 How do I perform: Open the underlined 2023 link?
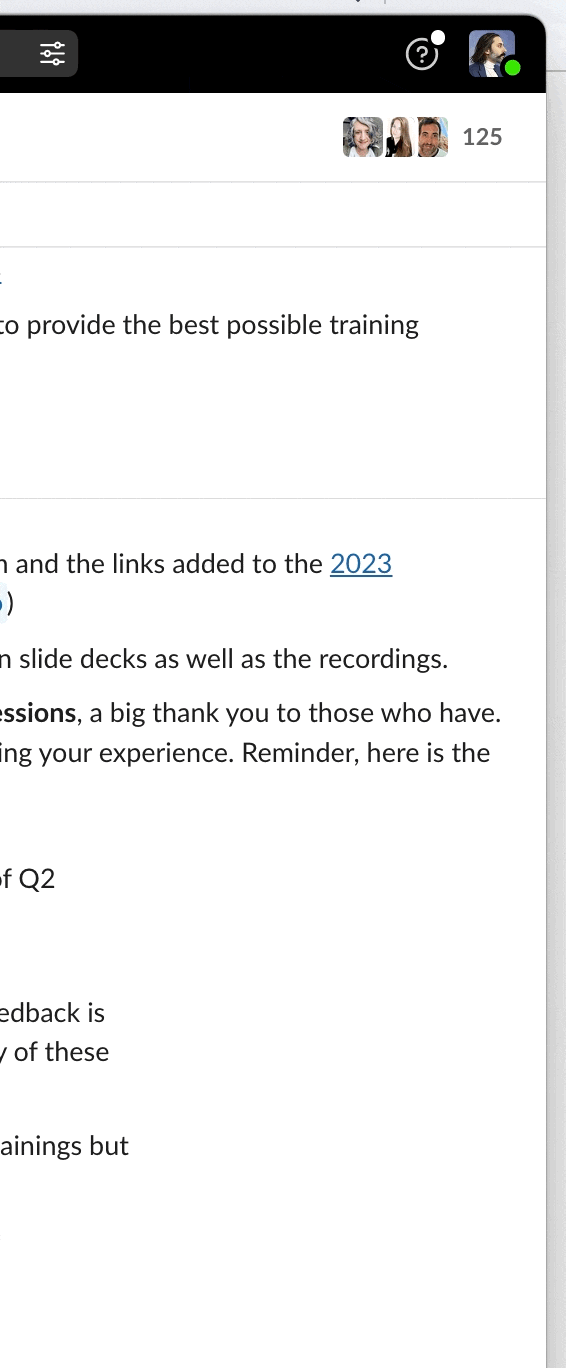tap(361, 564)
